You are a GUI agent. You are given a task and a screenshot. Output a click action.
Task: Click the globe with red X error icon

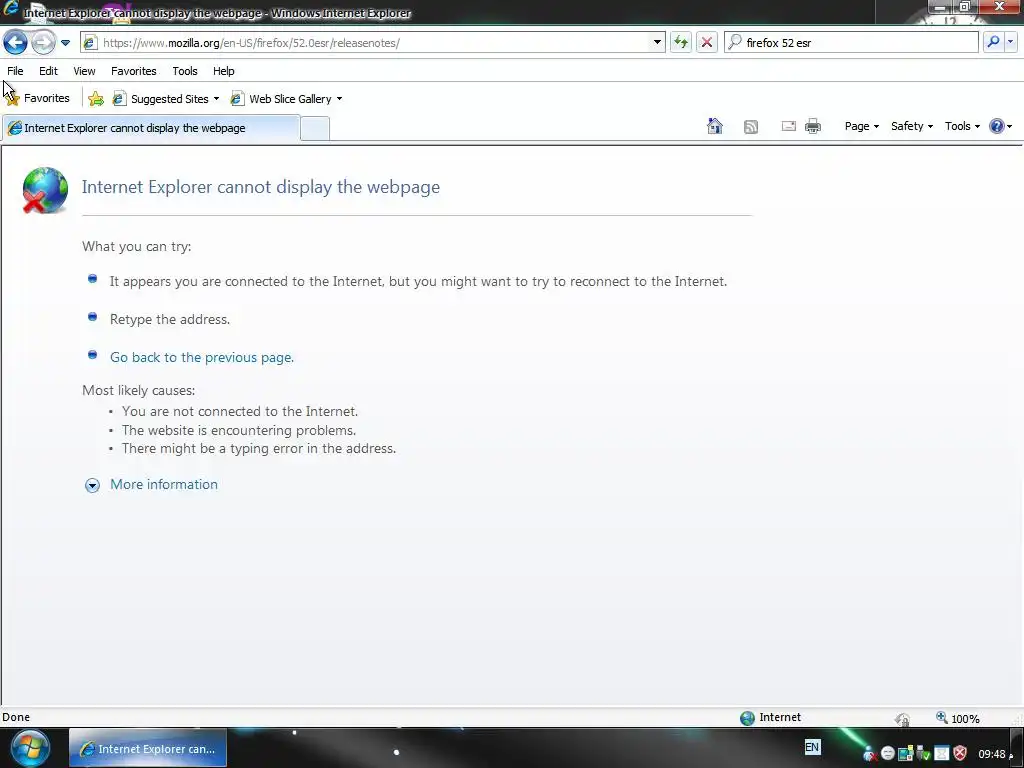(x=44, y=190)
